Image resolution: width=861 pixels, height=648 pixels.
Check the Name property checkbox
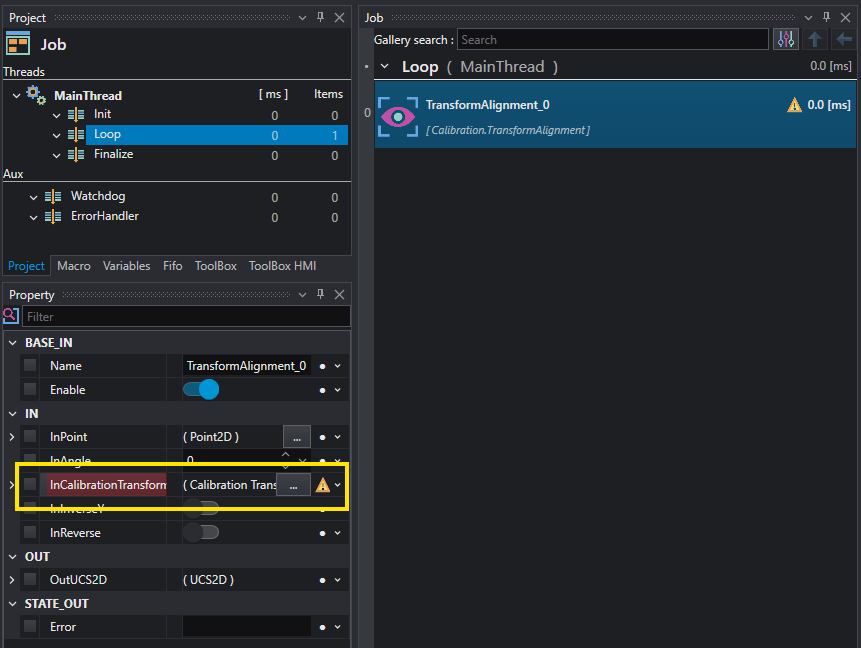(30, 365)
